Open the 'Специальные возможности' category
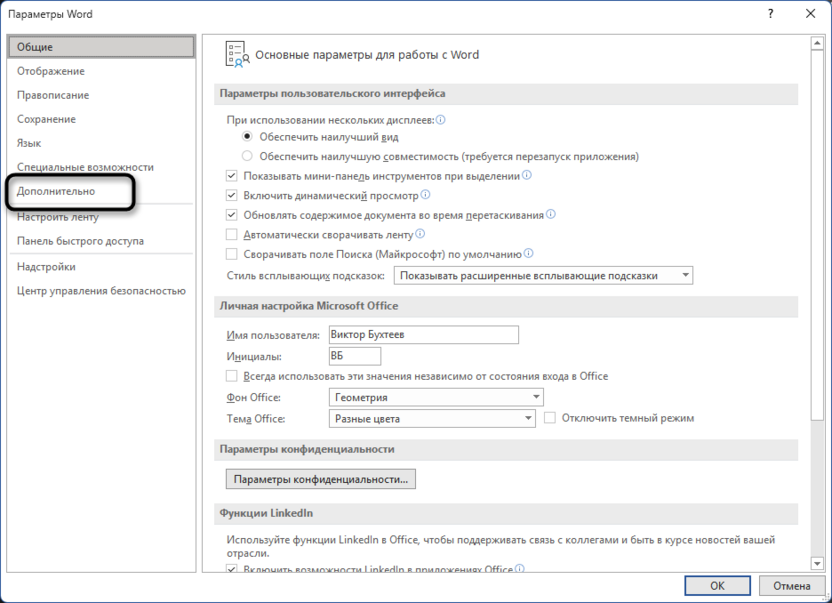The height and width of the screenshot is (603, 832). tap(101, 167)
